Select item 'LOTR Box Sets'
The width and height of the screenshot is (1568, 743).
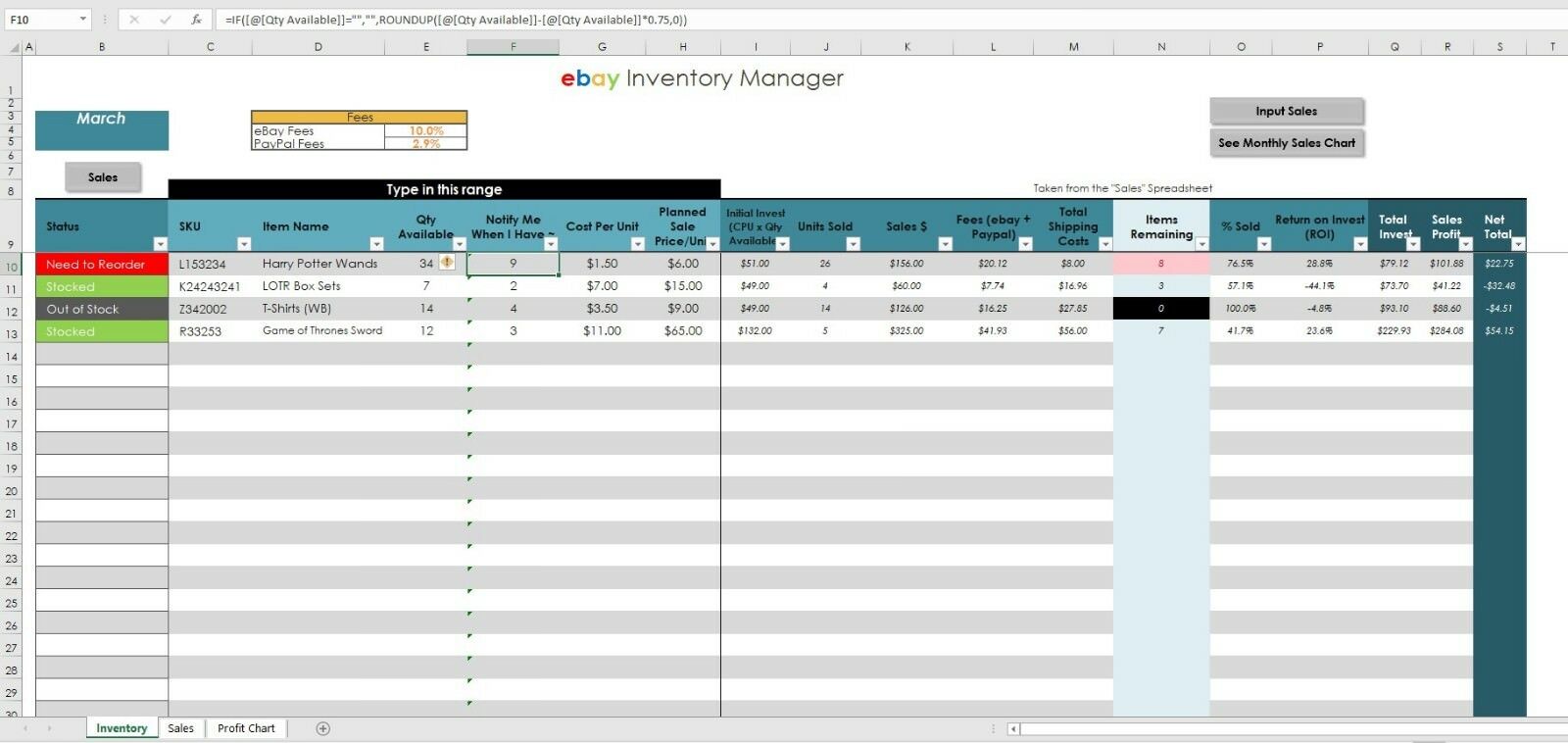[x=319, y=286]
